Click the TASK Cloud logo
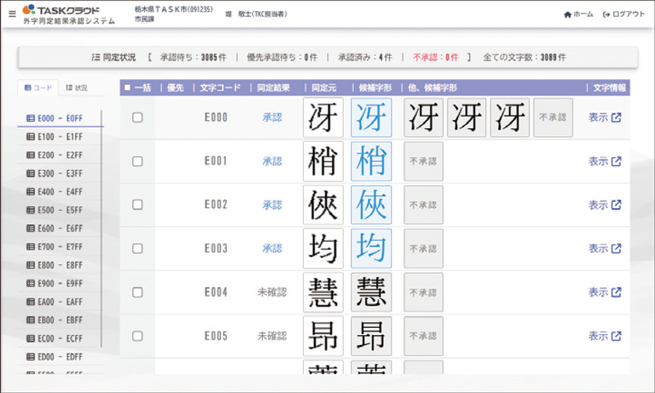Screen dimensions: 655x393 pos(61,10)
